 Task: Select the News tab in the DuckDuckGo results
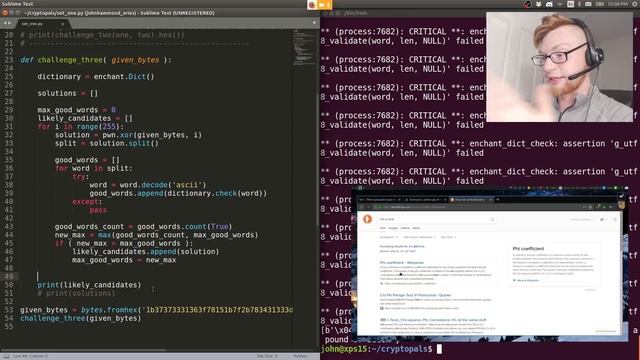point(416,228)
